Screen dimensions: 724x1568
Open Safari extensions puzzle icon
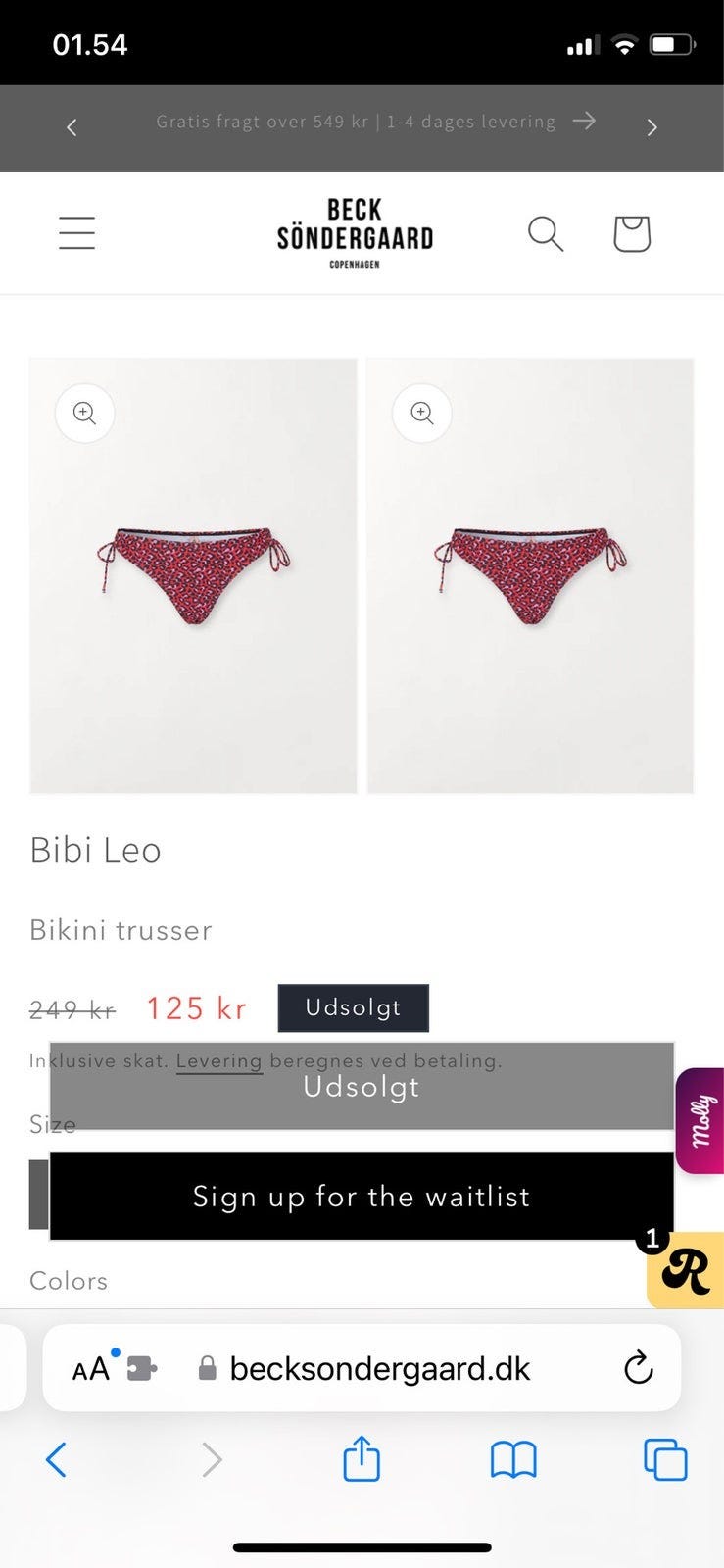point(142,1368)
